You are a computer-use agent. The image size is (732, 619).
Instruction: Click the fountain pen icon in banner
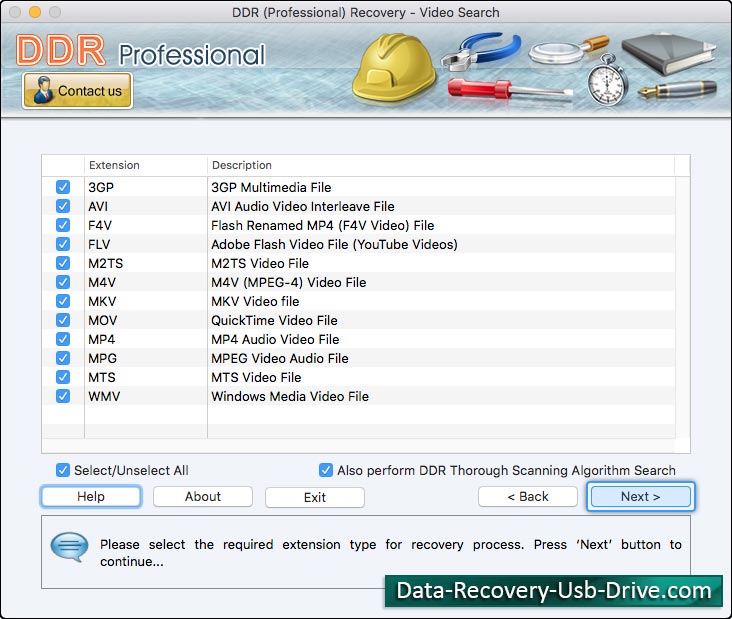click(x=677, y=89)
